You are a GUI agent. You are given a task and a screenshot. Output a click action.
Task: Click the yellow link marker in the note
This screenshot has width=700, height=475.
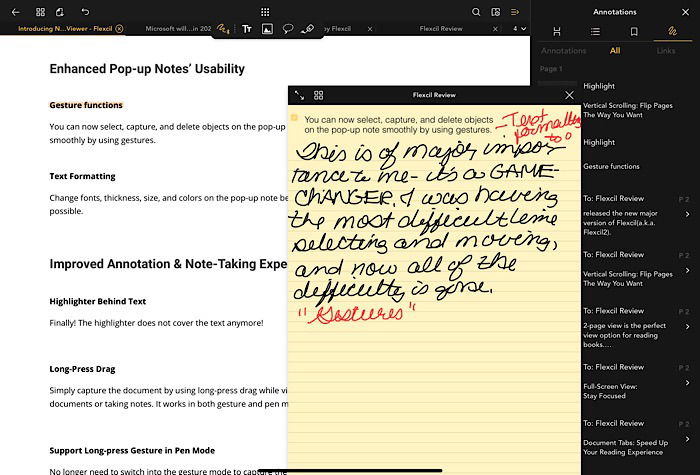click(294, 118)
